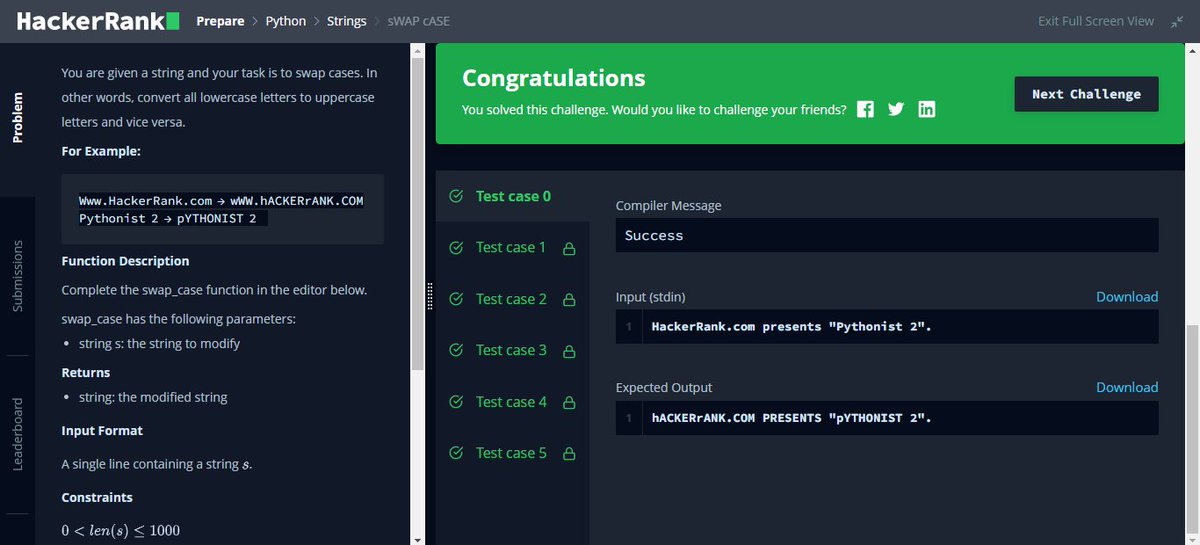1200x545 pixels.
Task: Click the lock icon beside Test case 2
Action: point(569,299)
